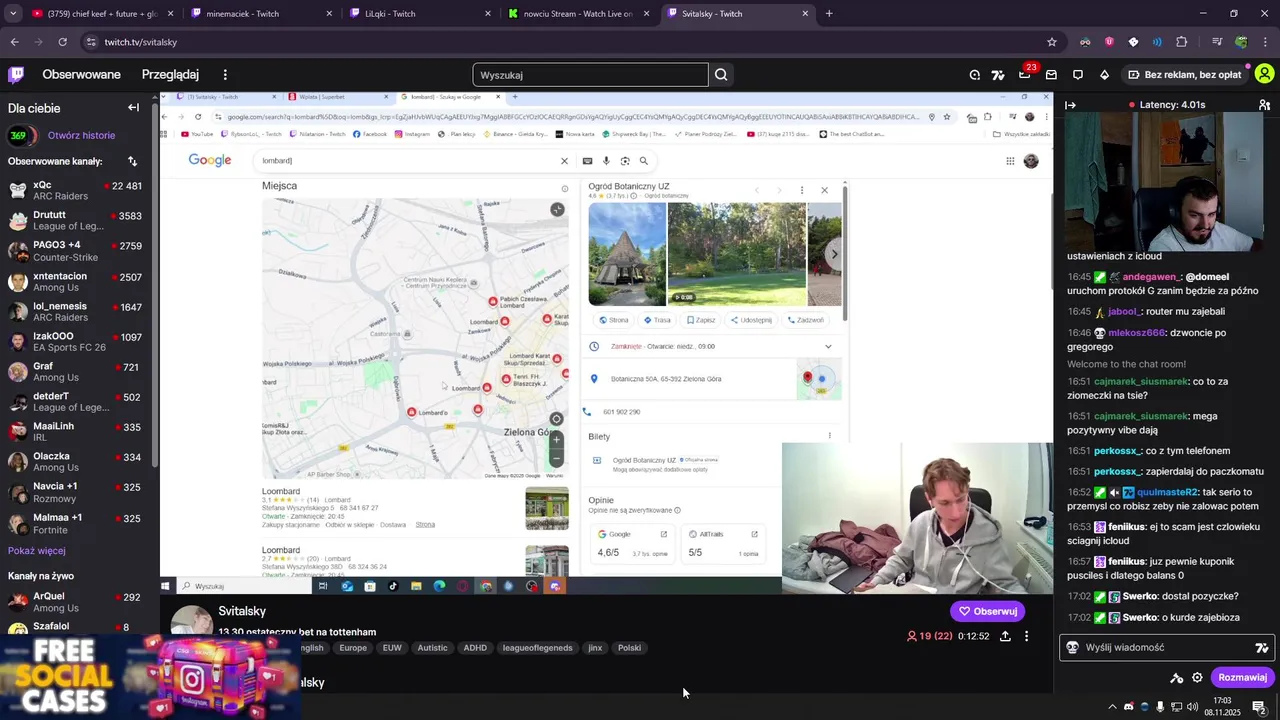Open MaaiLinh channel in sidebar

coord(76,432)
